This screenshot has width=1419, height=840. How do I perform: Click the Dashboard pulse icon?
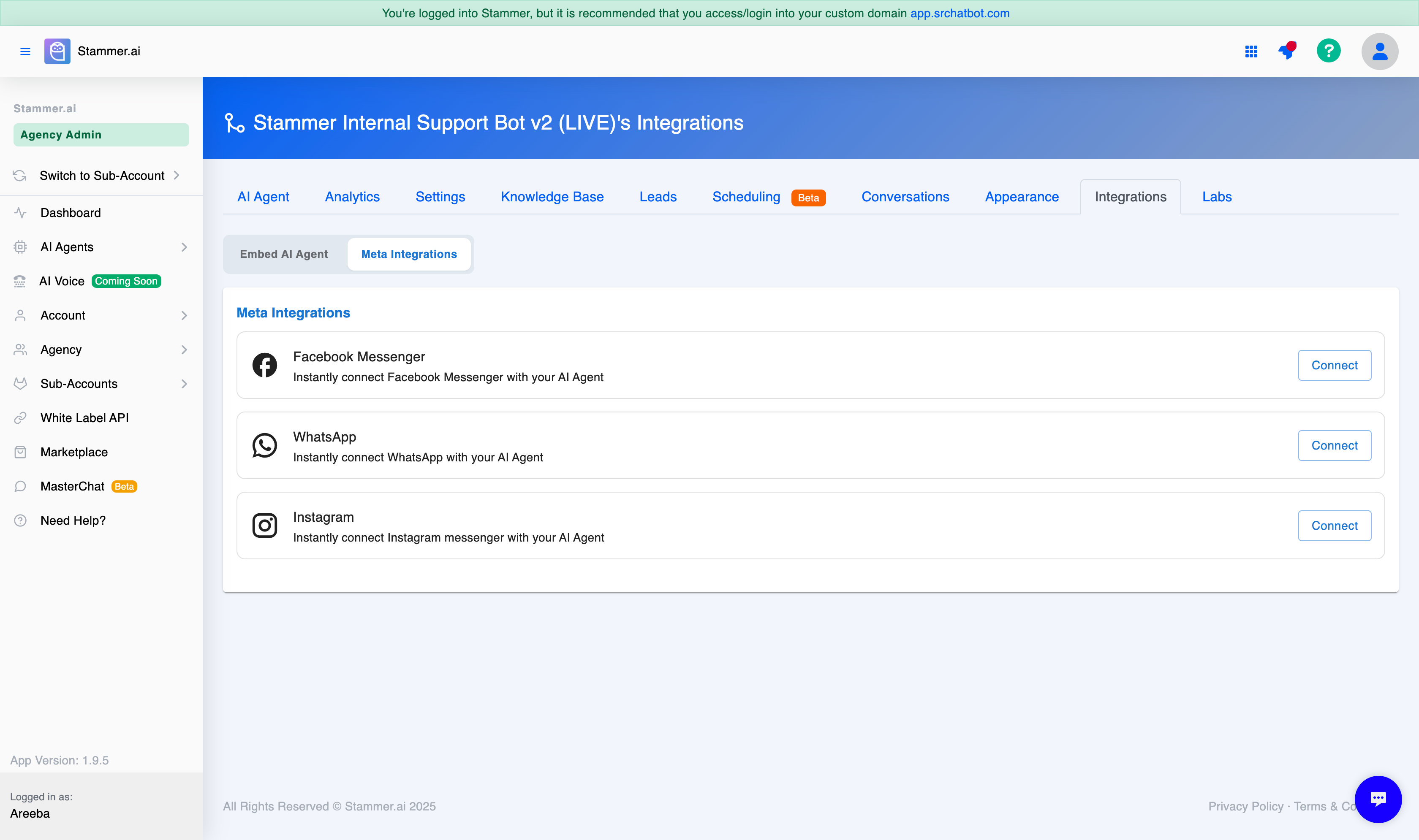tap(20, 213)
